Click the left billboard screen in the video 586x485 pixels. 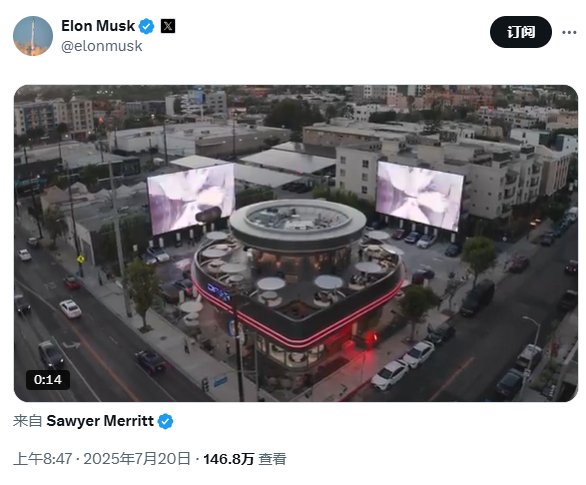tap(191, 199)
